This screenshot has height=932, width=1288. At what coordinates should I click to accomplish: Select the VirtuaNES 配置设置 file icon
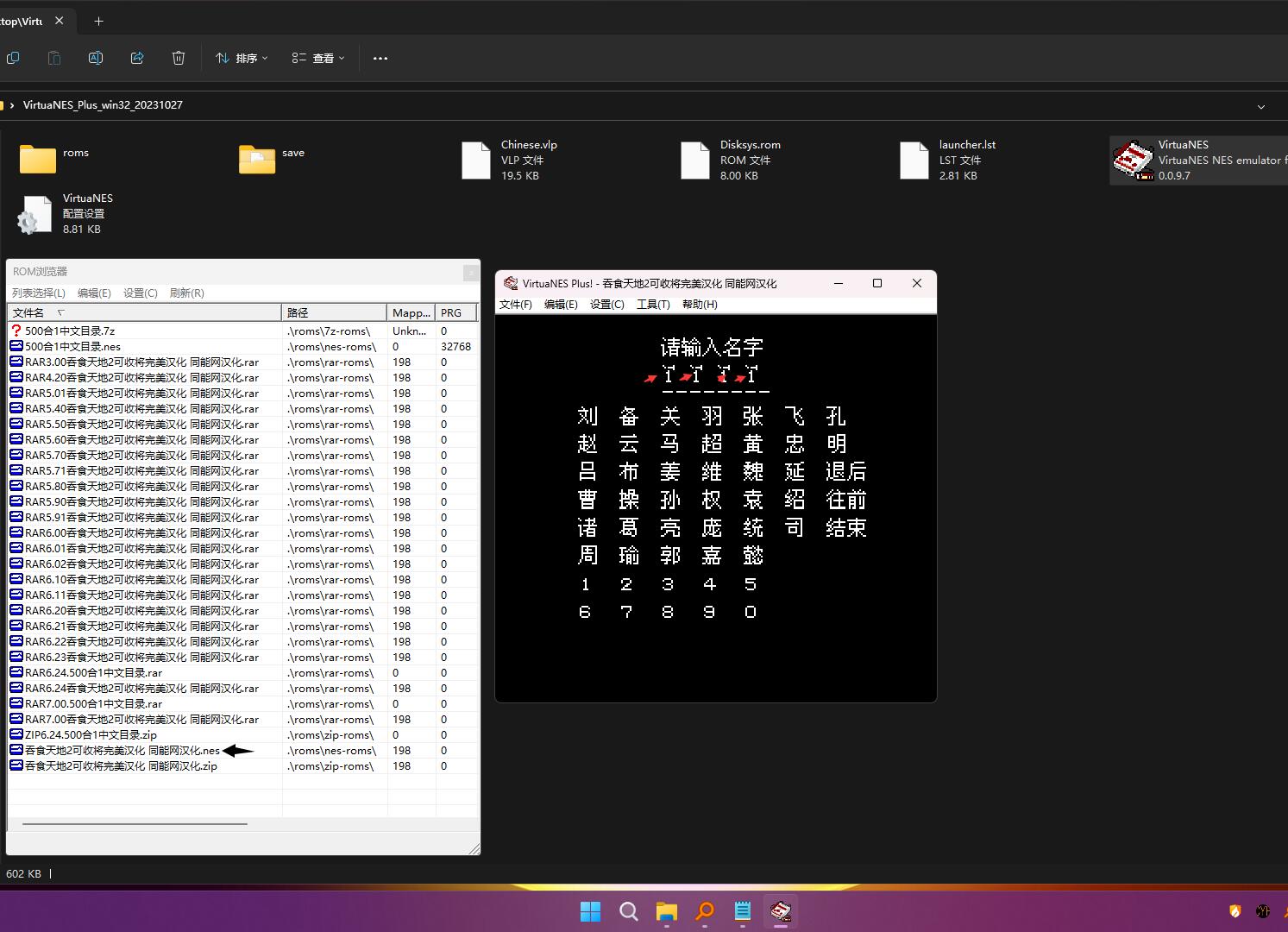point(35,214)
